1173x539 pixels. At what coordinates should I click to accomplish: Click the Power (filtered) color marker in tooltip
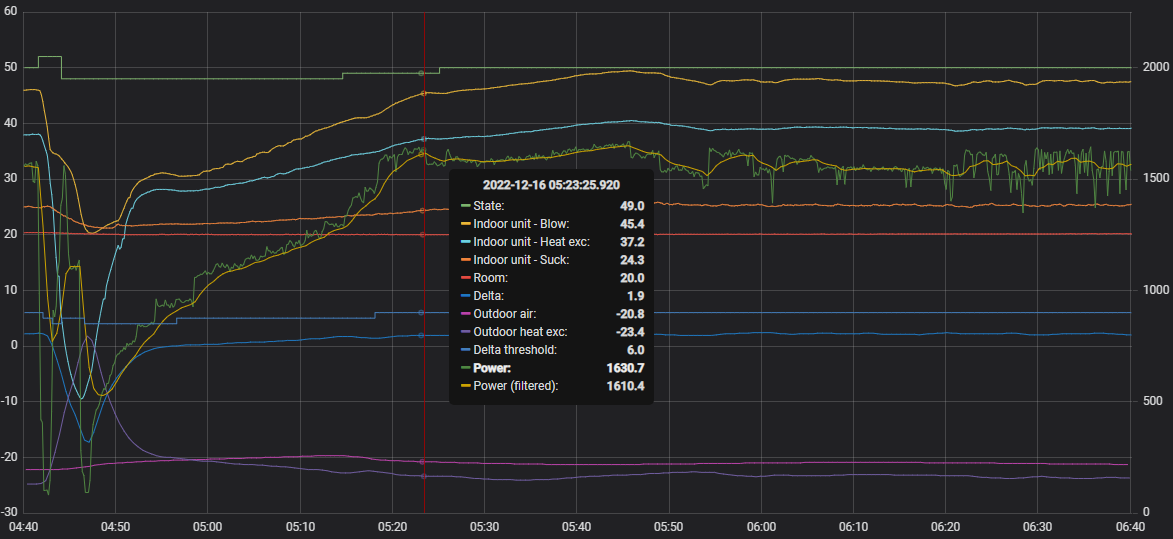[x=465, y=386]
